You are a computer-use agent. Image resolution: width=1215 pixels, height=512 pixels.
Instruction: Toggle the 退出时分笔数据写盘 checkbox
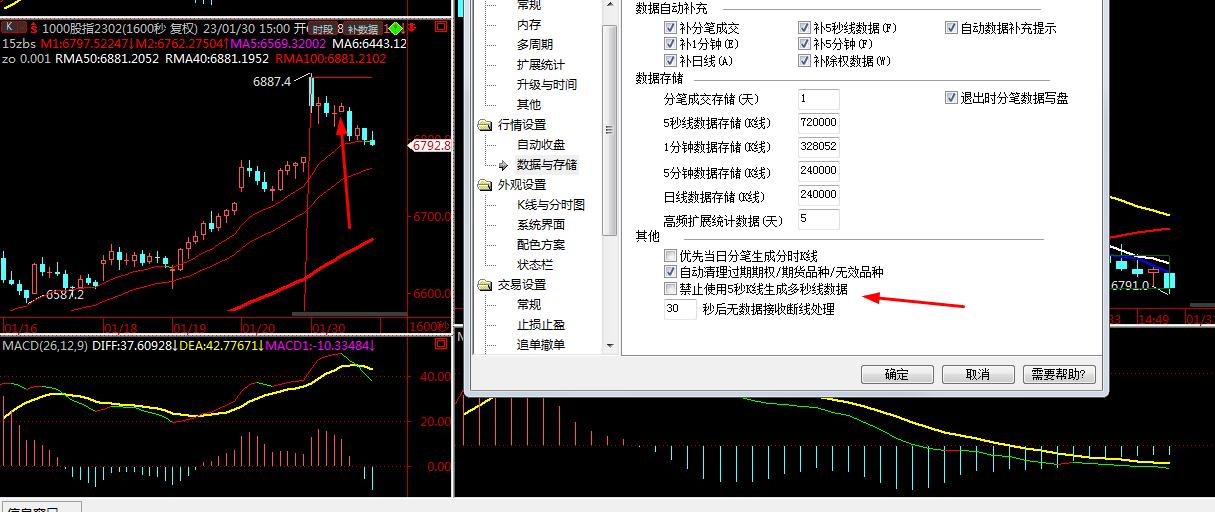tap(951, 98)
